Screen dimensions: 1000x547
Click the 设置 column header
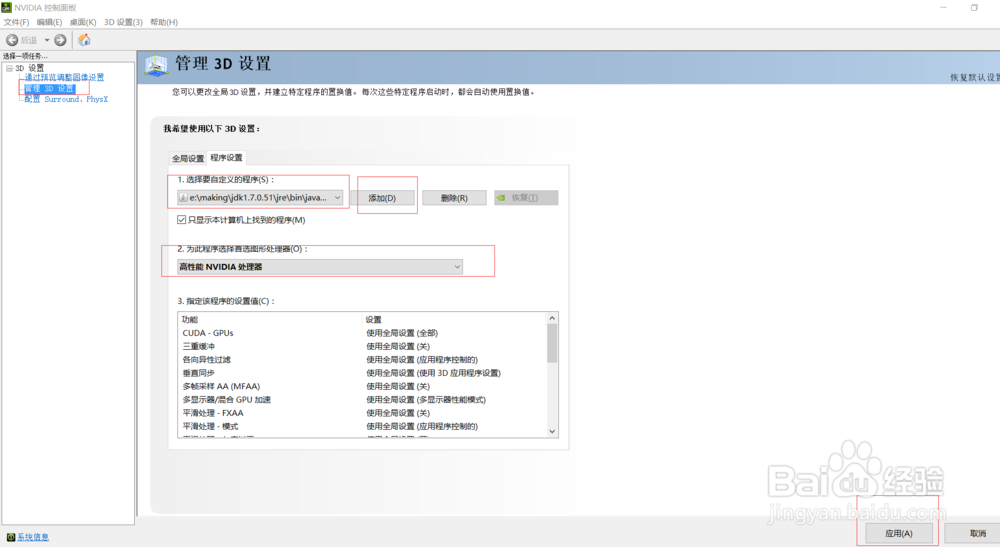point(454,319)
